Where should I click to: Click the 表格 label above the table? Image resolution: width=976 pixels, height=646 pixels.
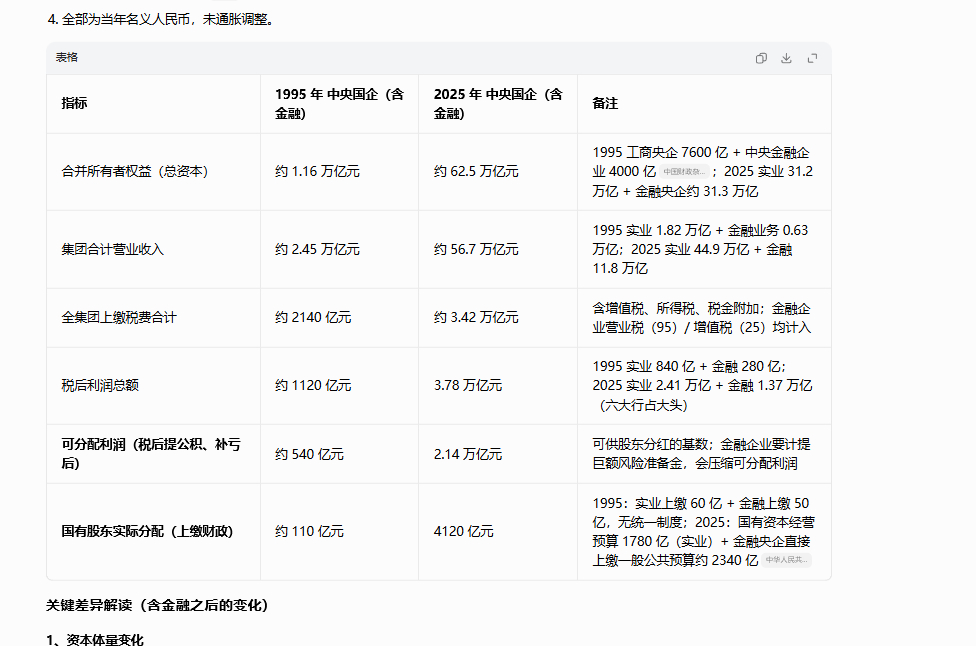[67, 57]
